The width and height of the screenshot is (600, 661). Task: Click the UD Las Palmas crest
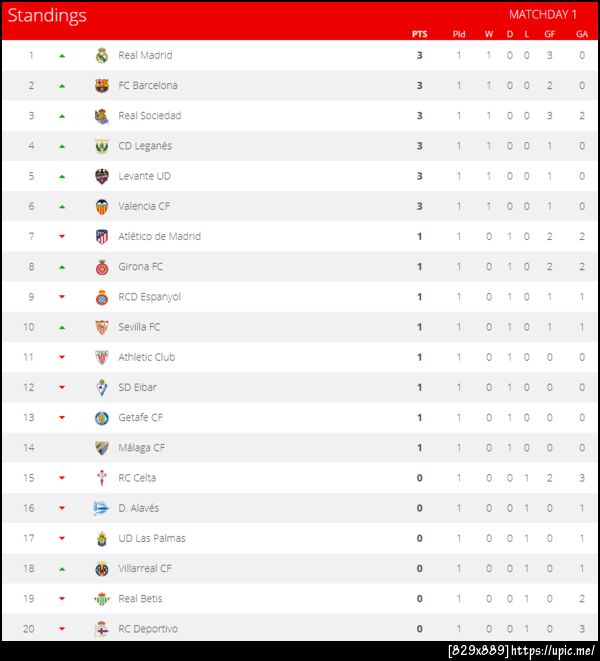(101, 538)
